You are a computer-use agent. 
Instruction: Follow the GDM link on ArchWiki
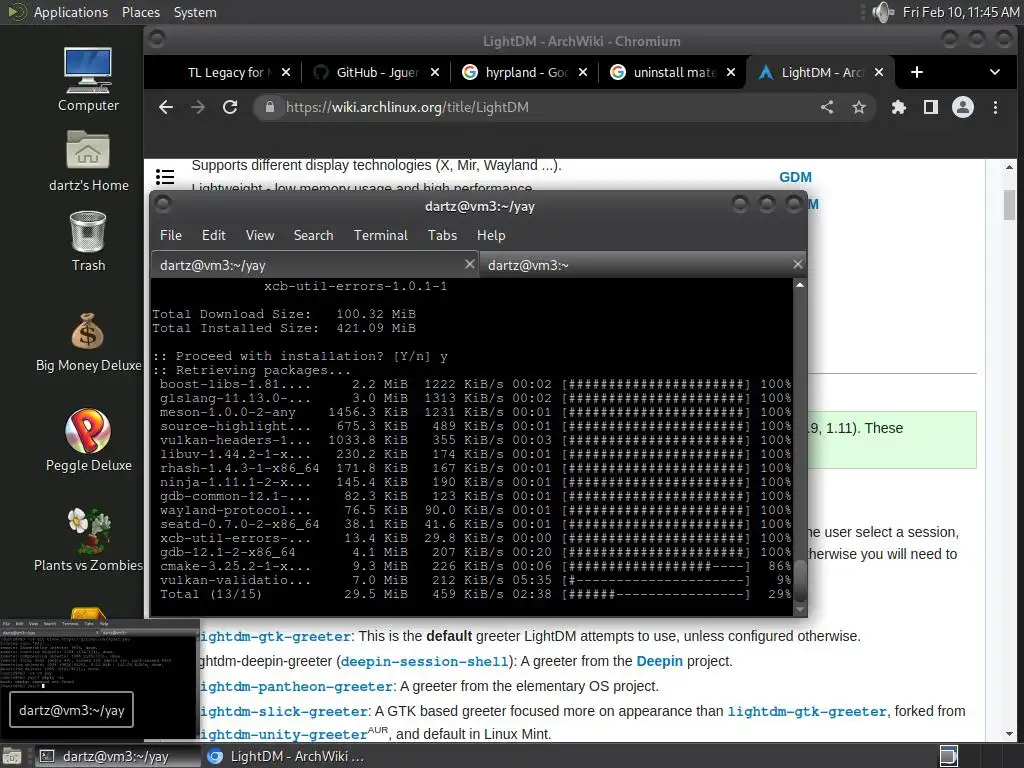coord(795,177)
